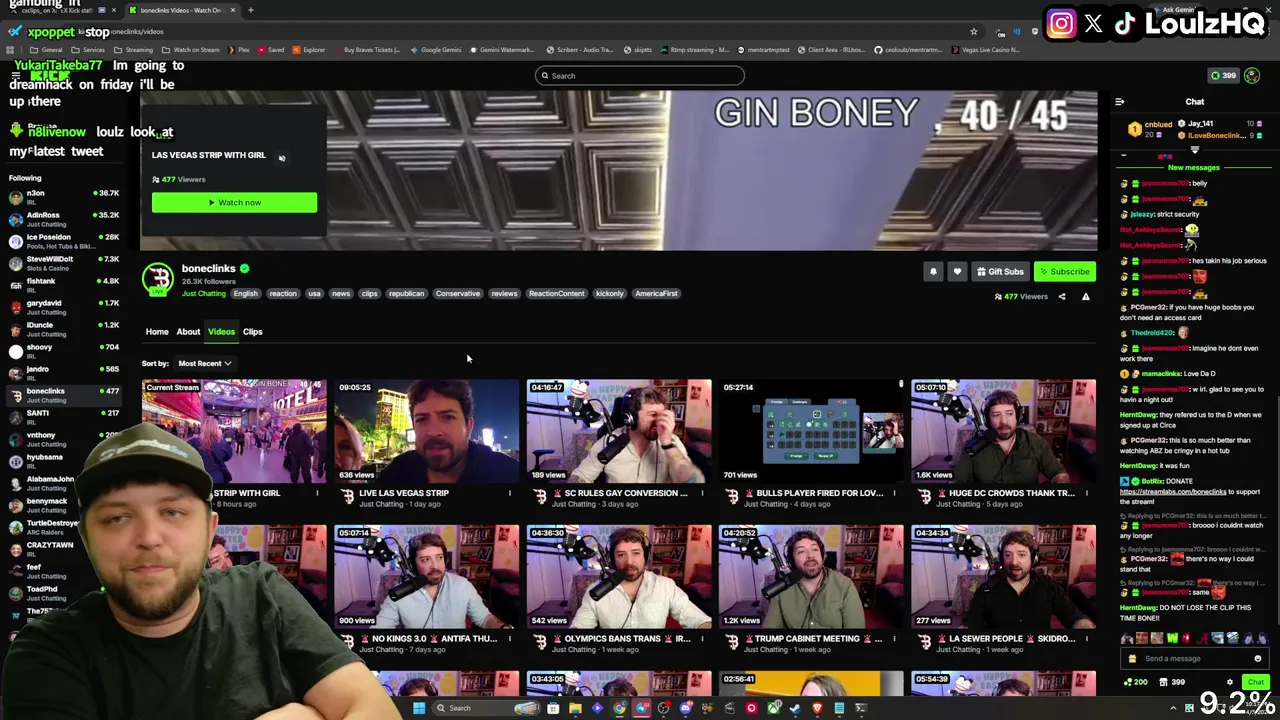The height and width of the screenshot is (720, 1280).
Task: Open the 09:05:25 Las Vegas Strip thumbnail
Action: click(427, 431)
